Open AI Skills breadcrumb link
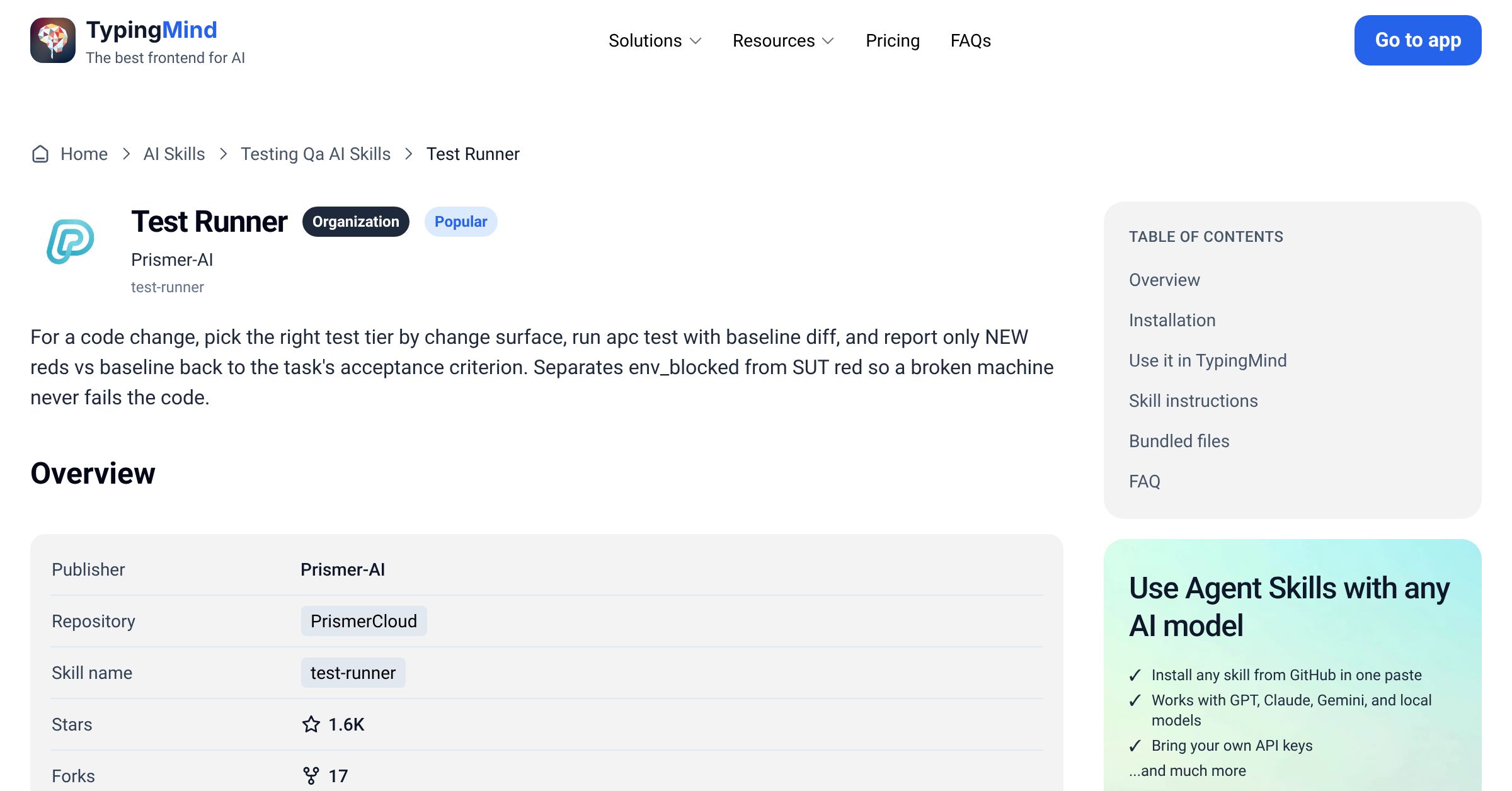 (x=175, y=154)
